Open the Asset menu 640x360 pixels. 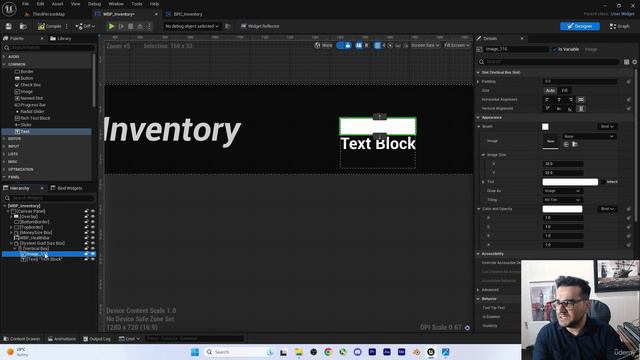57,4
